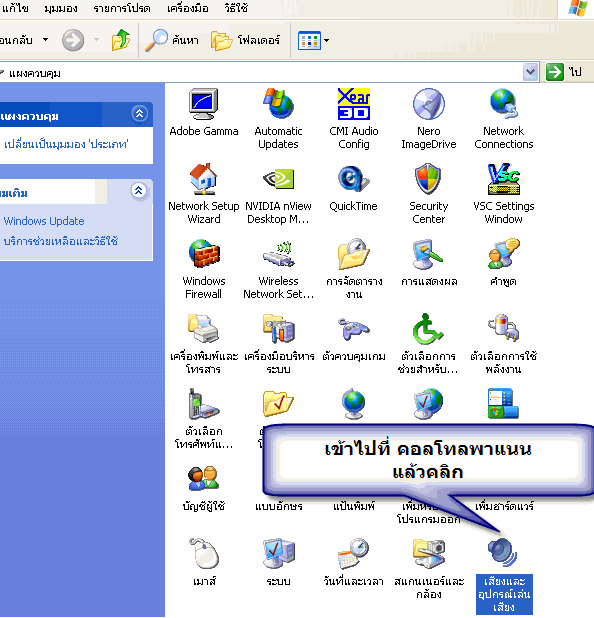594x618 pixels.
Task: Click the ค้นหา (Search) toolbar button
Action: [172, 40]
